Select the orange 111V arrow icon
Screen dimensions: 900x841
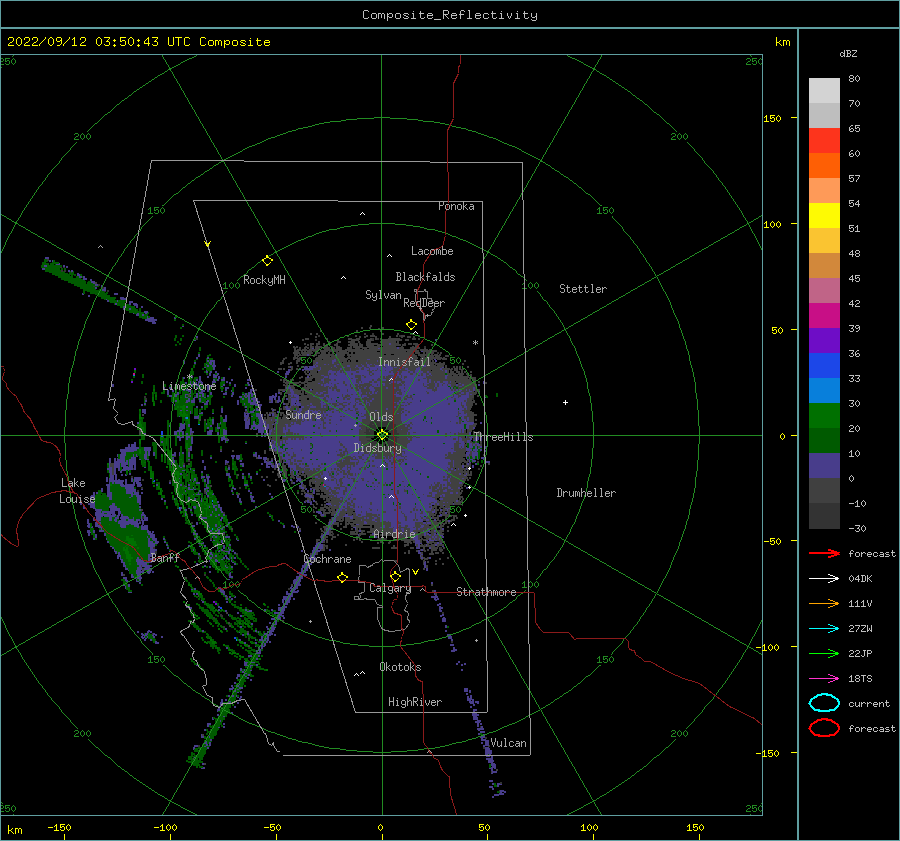tap(824, 603)
